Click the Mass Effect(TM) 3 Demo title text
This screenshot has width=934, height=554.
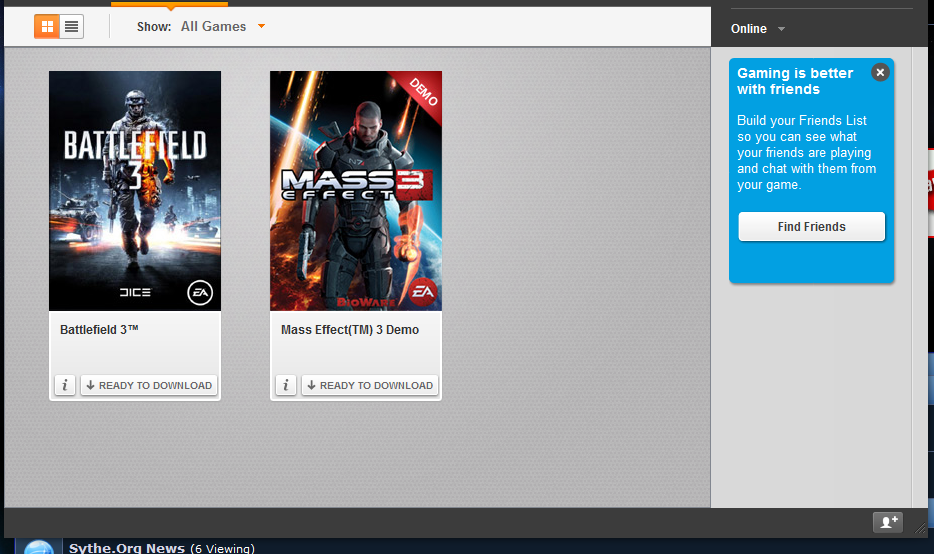[350, 329]
